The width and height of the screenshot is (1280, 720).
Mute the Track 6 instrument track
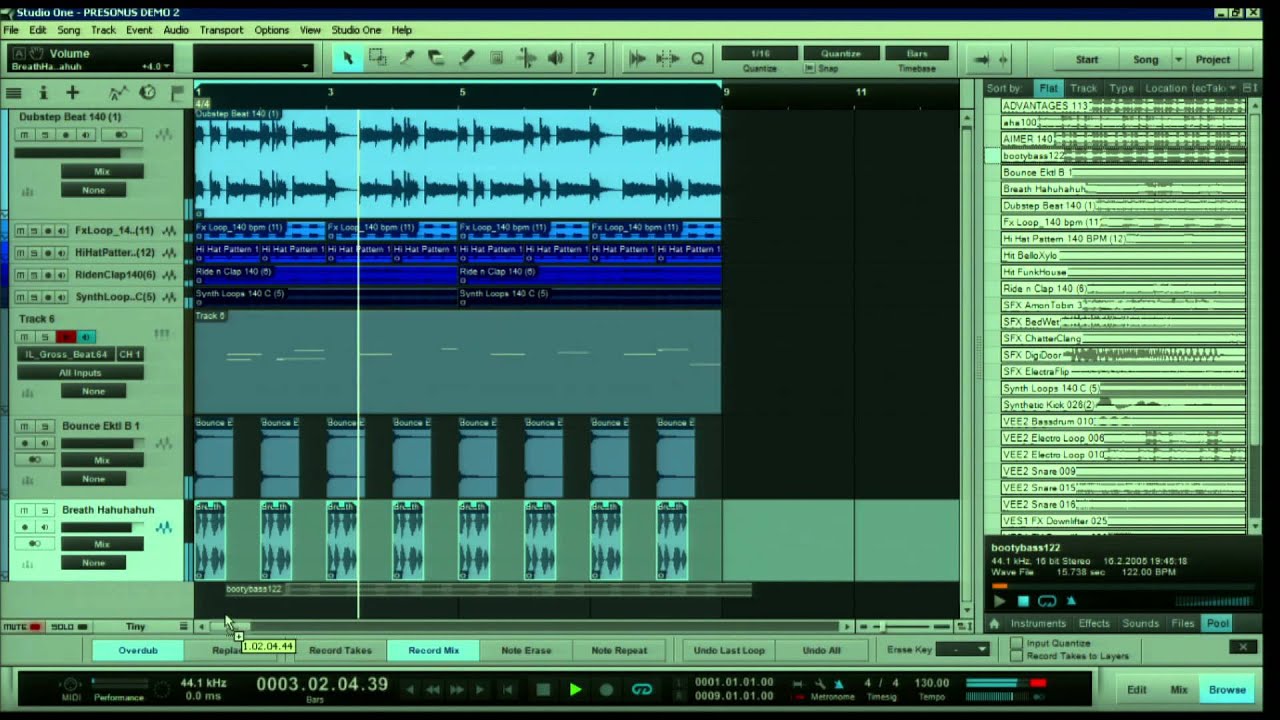coord(24,337)
